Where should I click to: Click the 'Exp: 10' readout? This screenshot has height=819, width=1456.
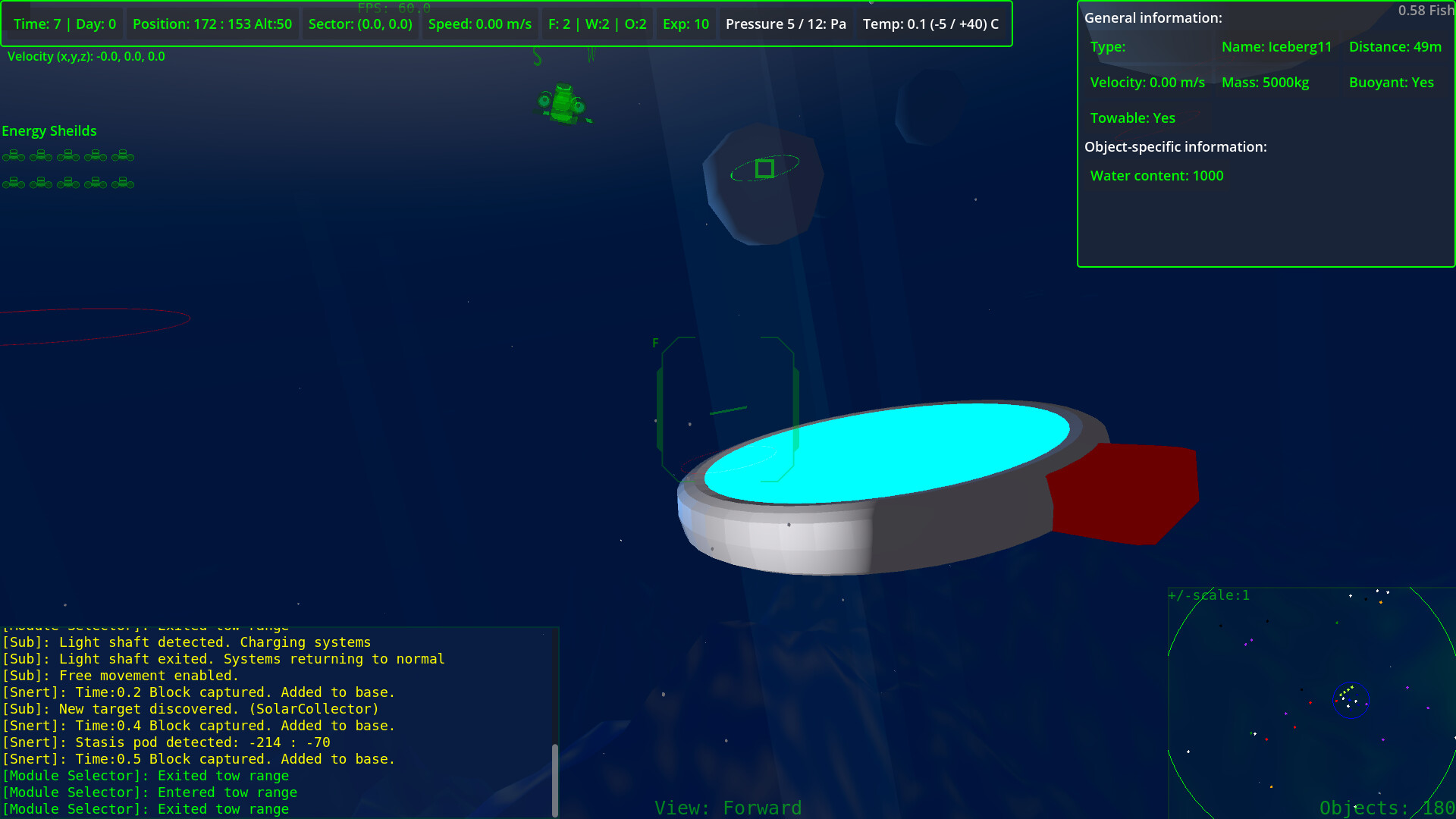tap(686, 24)
